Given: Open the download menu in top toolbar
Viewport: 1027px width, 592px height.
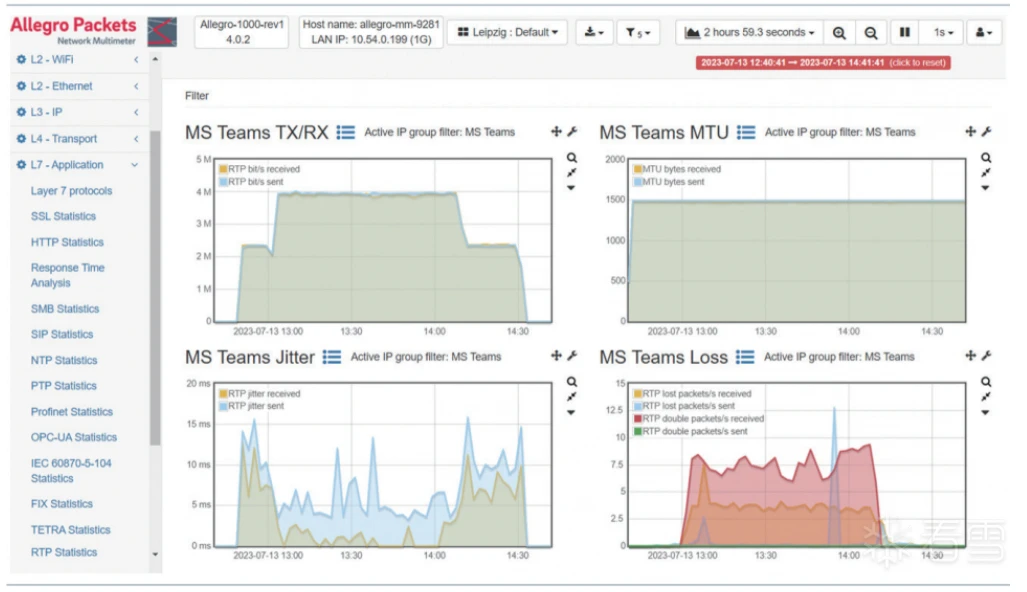Looking at the screenshot, I should point(594,32).
